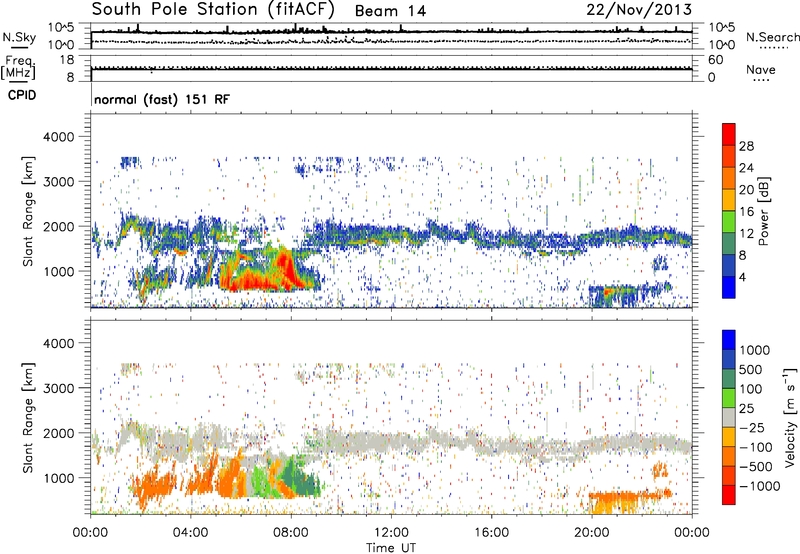Pick the light green power colorbar segment

(729, 222)
